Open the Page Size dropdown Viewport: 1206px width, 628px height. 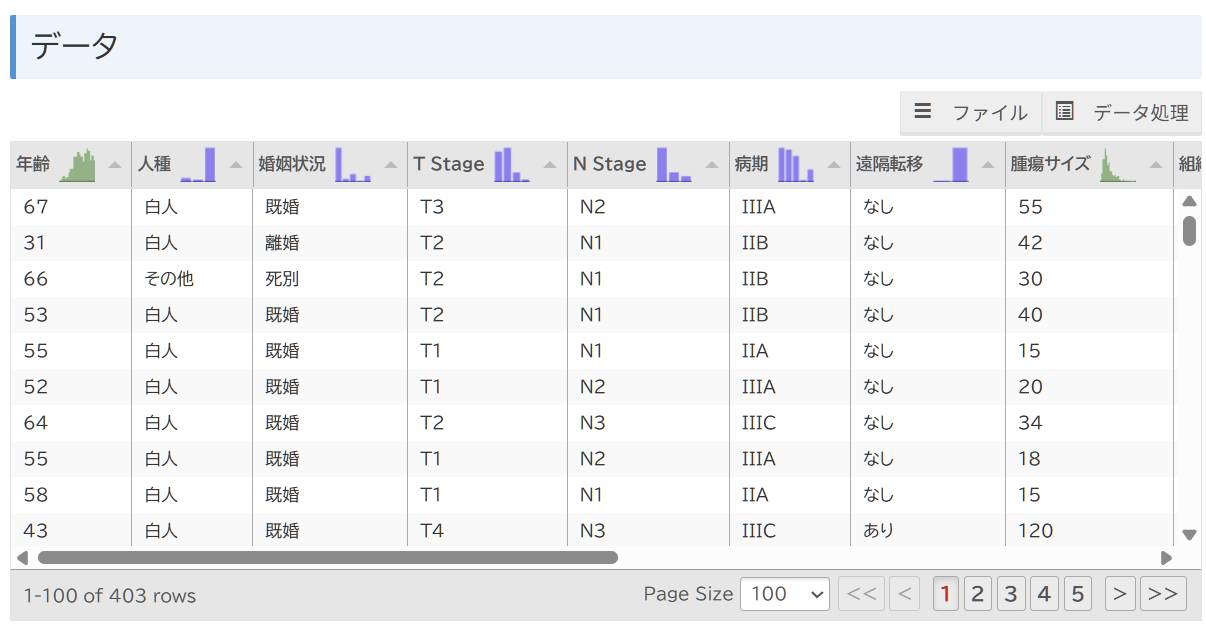[785, 594]
